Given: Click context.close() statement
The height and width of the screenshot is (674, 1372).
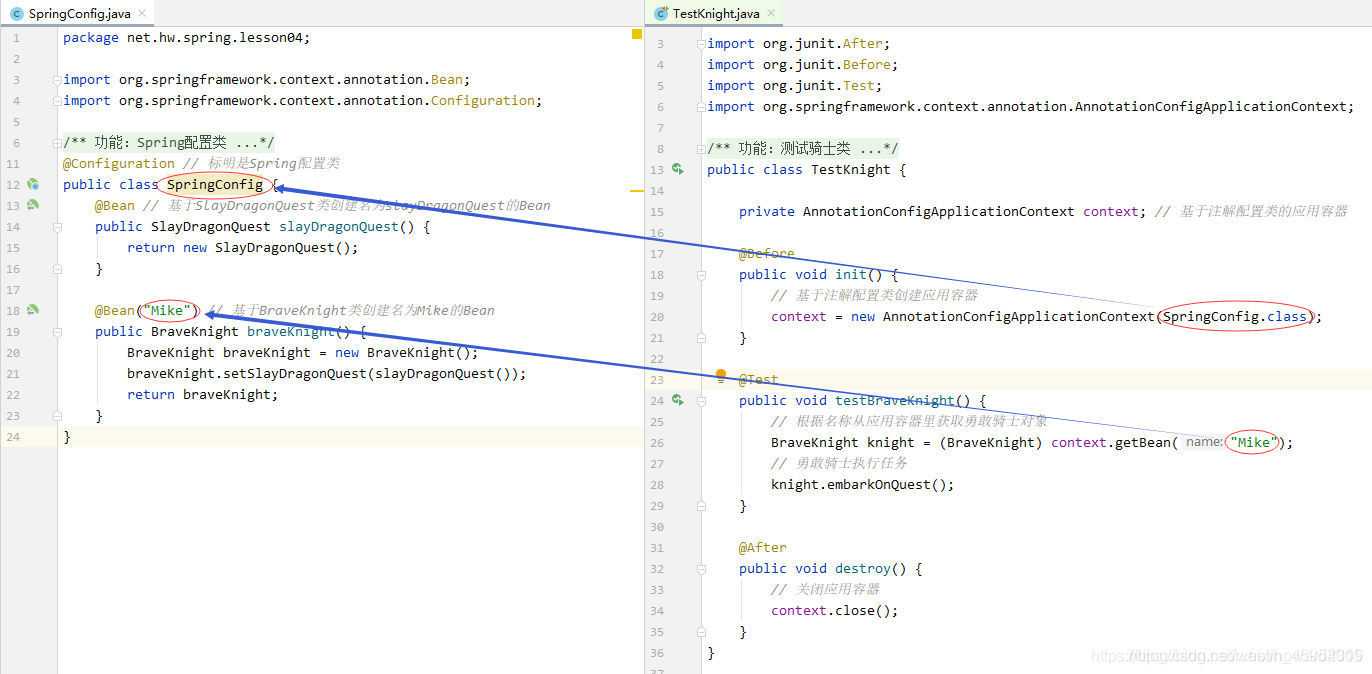Looking at the screenshot, I should (835, 610).
